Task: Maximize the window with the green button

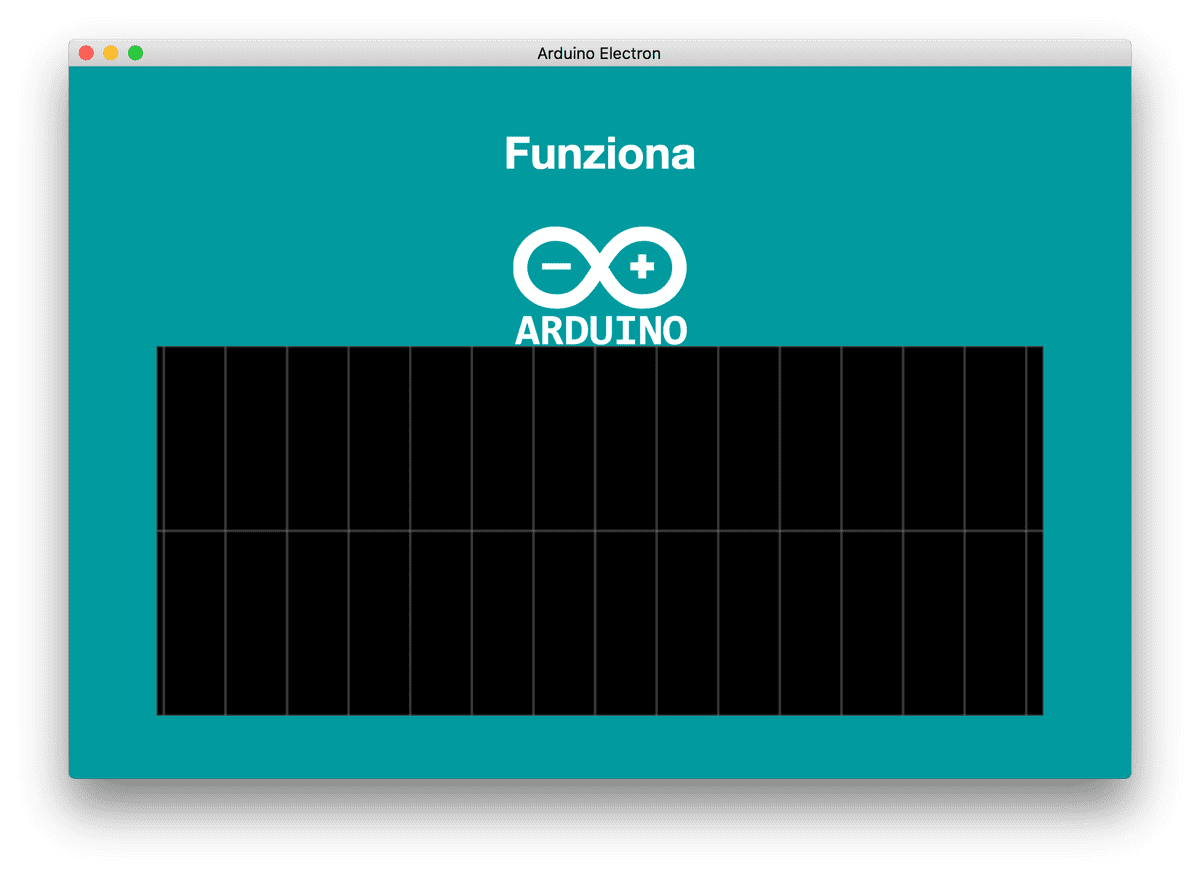Action: pyautogui.click(x=135, y=53)
